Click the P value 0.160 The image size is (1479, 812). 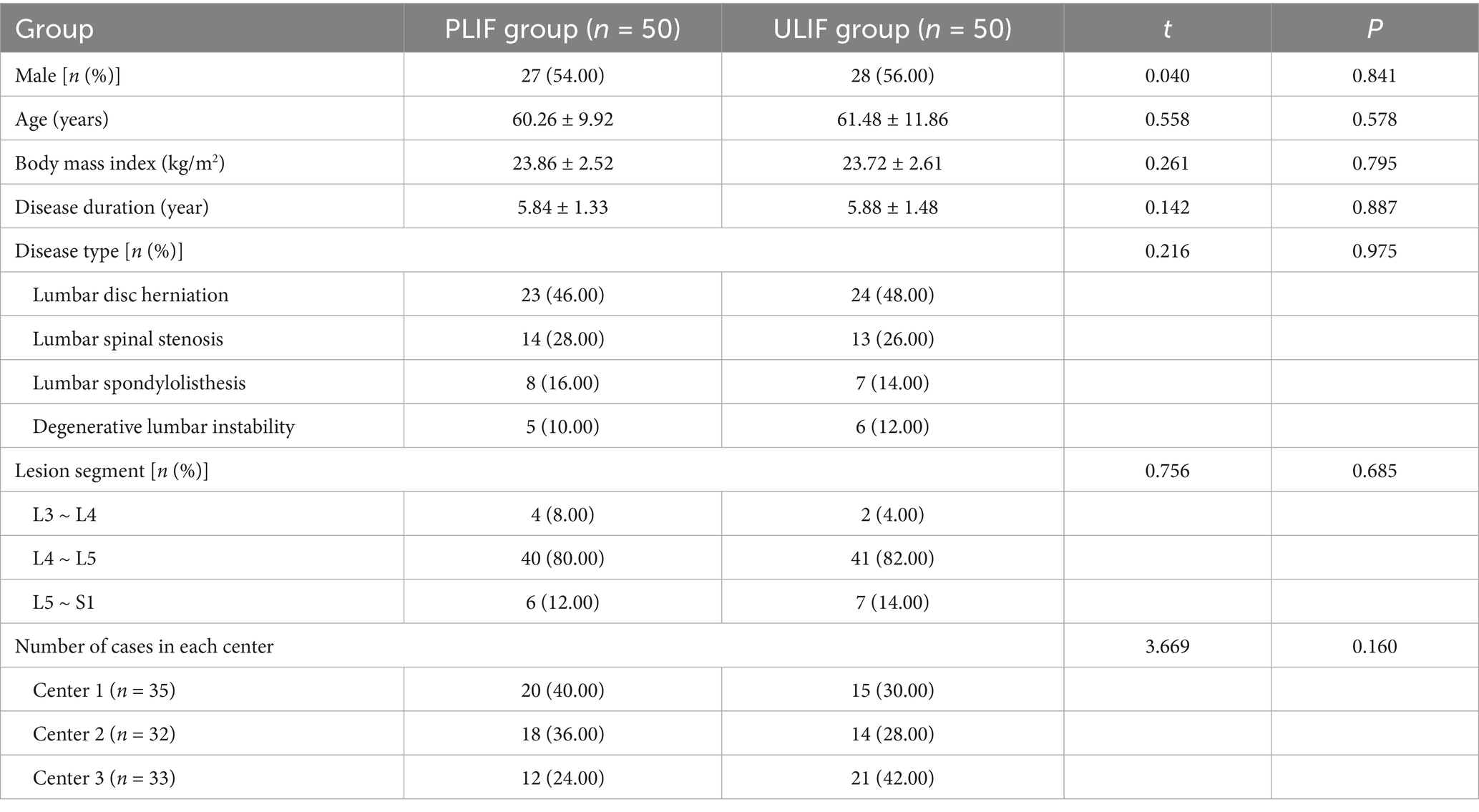pyautogui.click(x=1374, y=647)
